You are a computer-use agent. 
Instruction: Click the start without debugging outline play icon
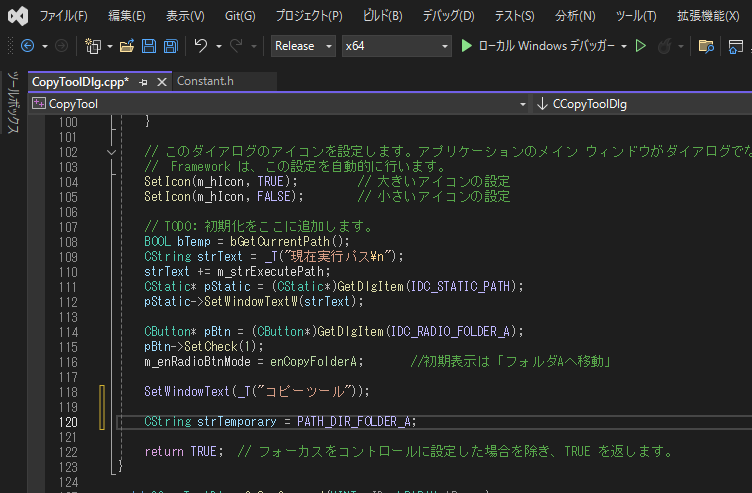641,46
